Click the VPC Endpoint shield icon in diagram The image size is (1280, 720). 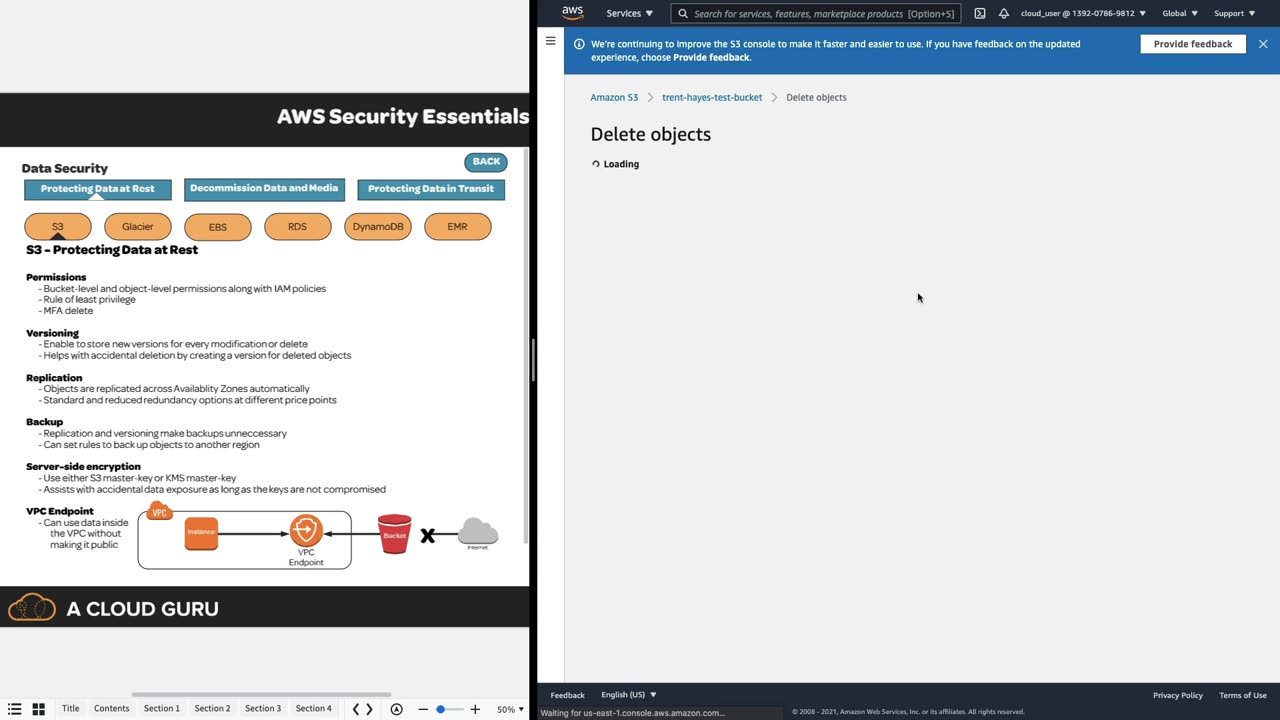[x=306, y=530]
